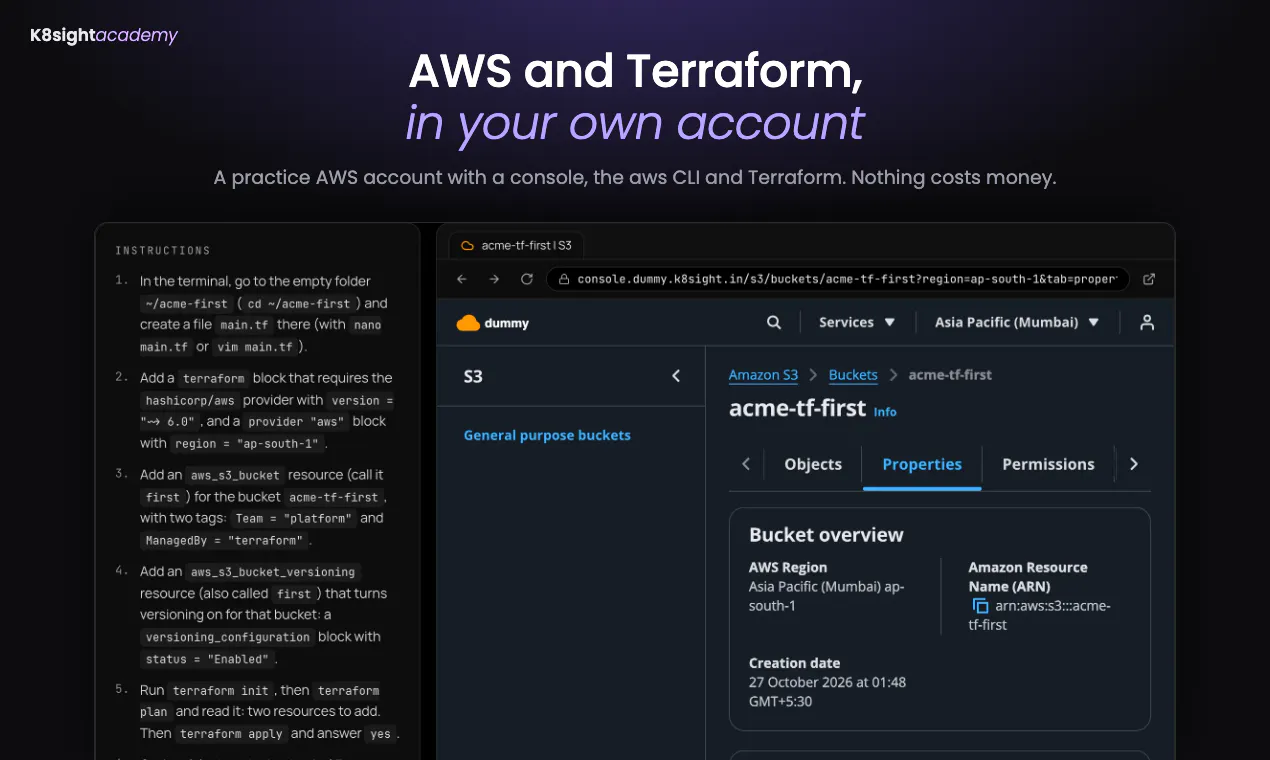The width and height of the screenshot is (1270, 760).
Task: Click the ARN value arn:aws:s3:::acme-tf-first
Action: click(x=1039, y=615)
